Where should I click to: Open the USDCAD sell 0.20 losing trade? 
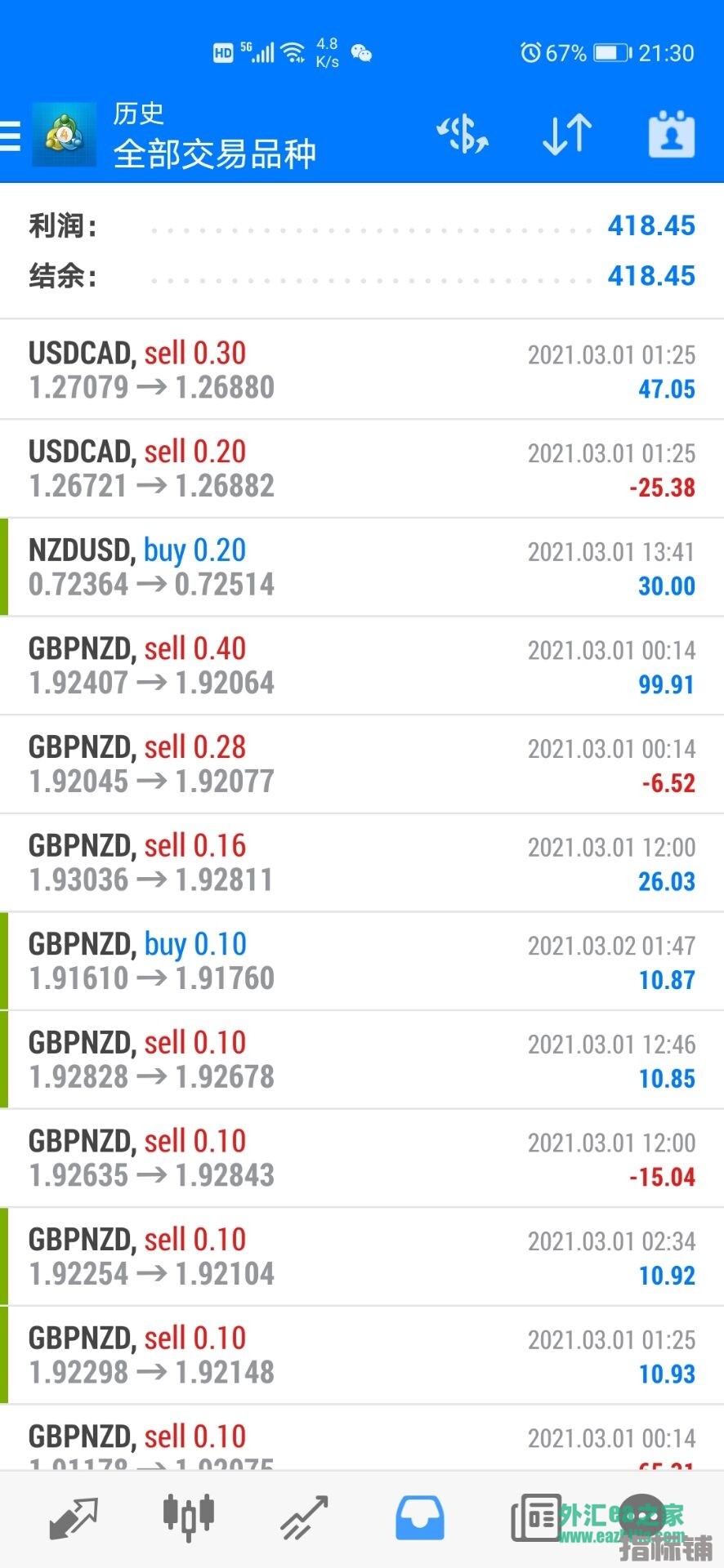click(361, 469)
